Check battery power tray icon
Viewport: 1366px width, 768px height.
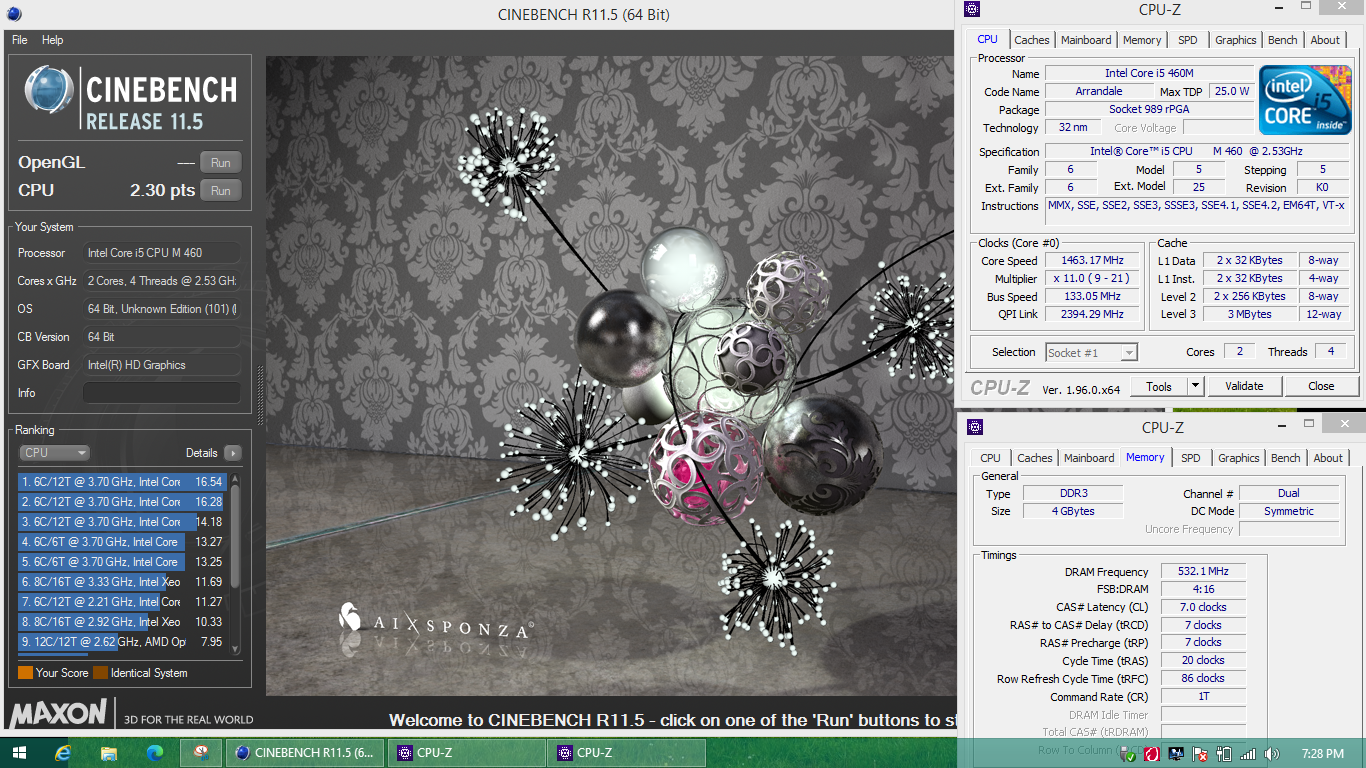1224,753
